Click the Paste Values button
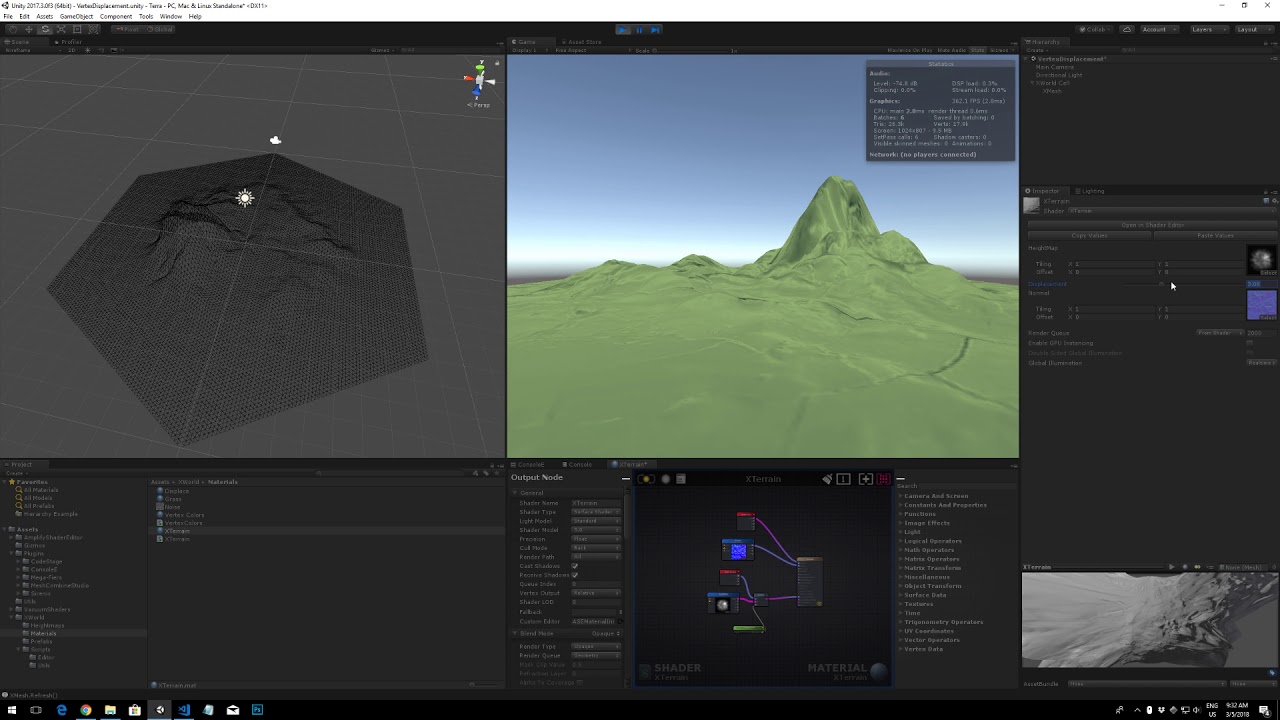The width and height of the screenshot is (1280, 720). (x=1215, y=236)
